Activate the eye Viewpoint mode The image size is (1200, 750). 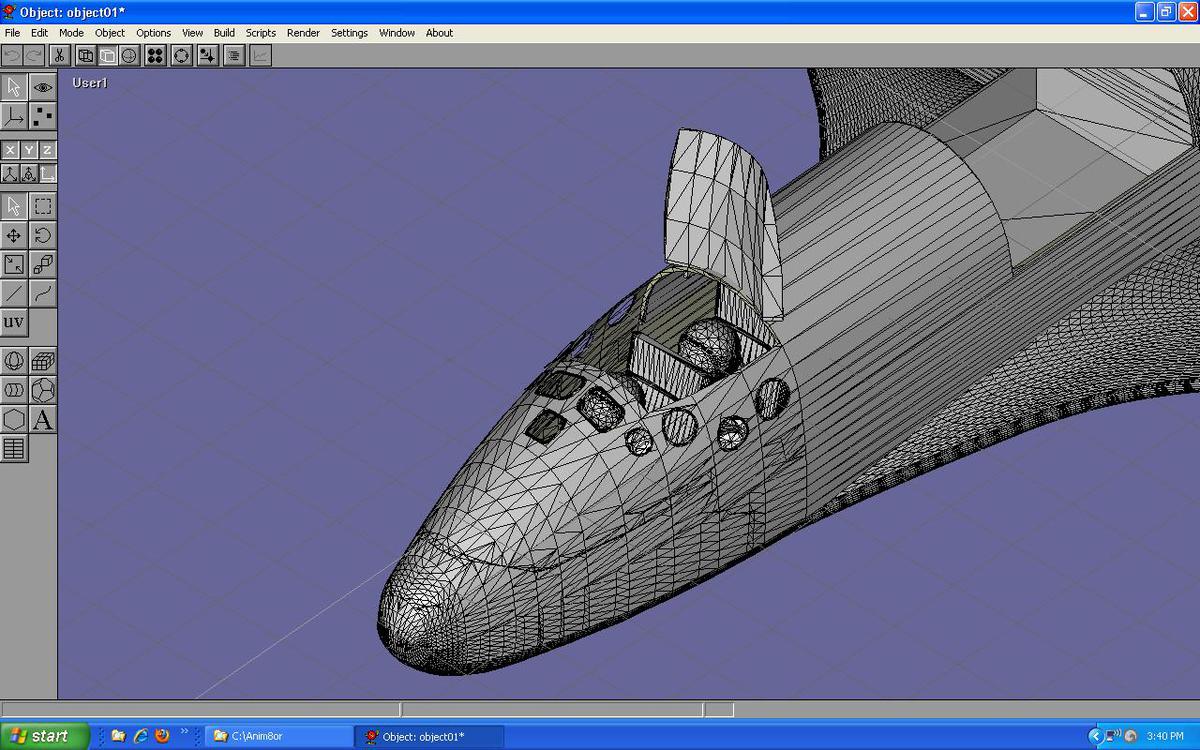42,87
